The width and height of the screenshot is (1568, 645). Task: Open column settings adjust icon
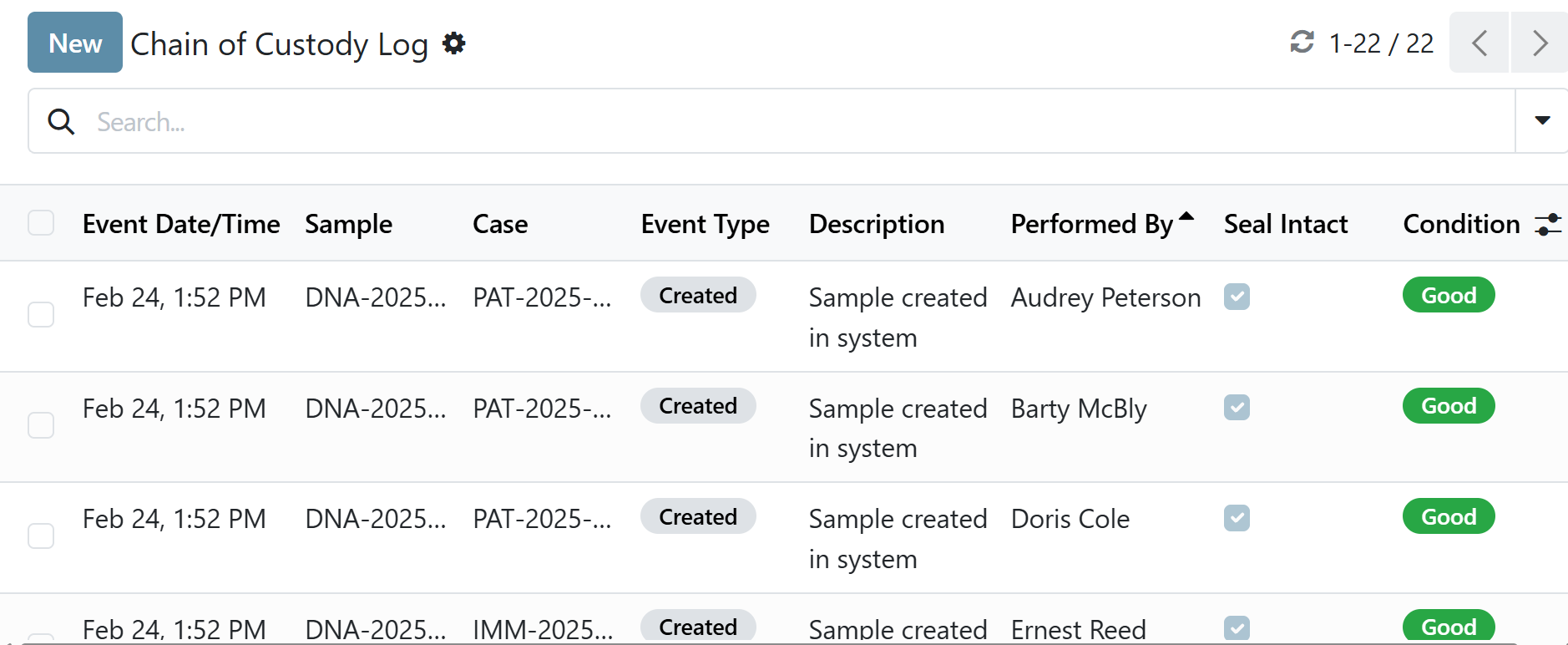(x=1547, y=224)
